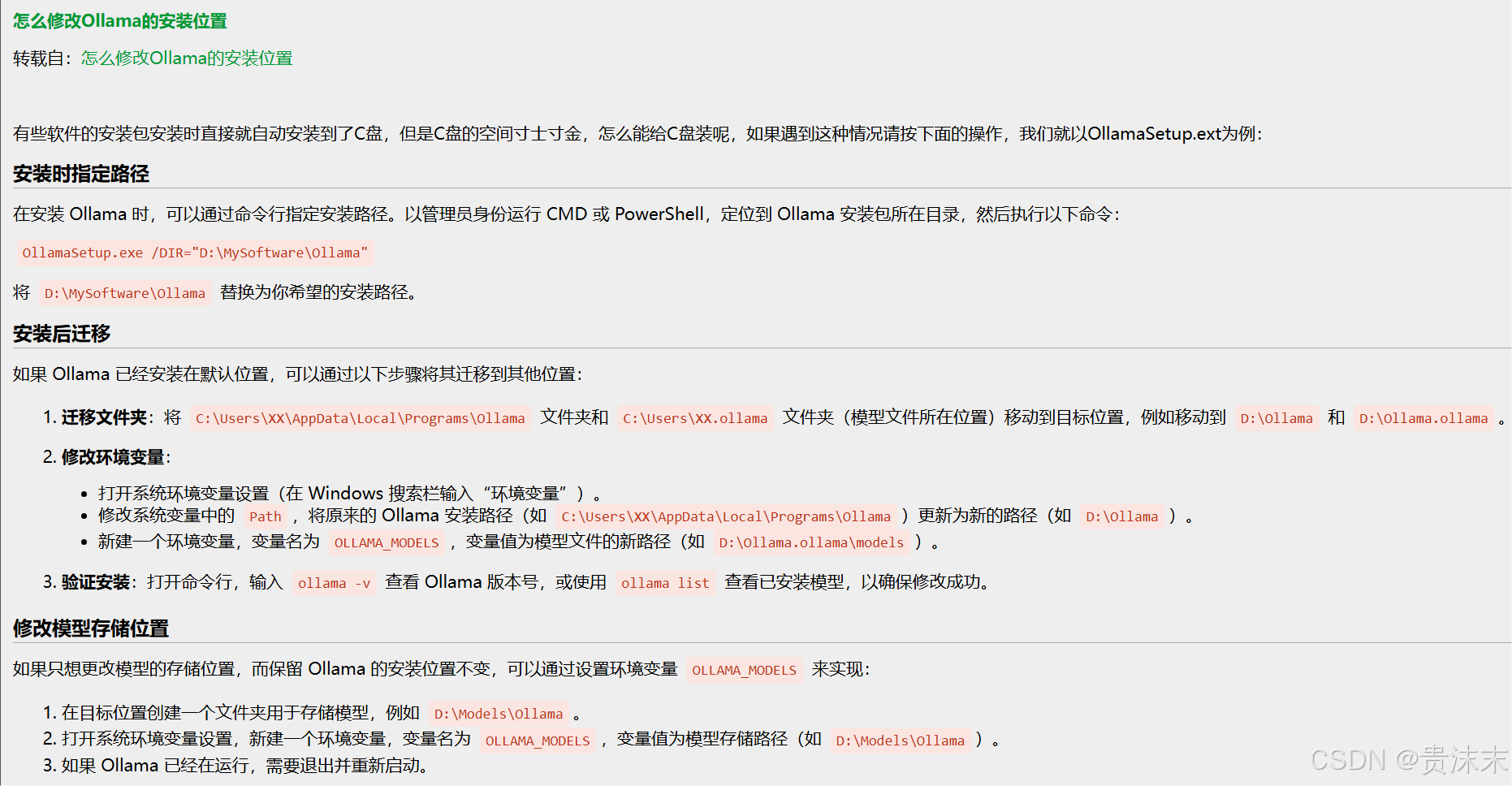Click the bullet 打开系统环境变量设置（在 Windows 搜索栏
1512x786 pixels.
coord(349,494)
